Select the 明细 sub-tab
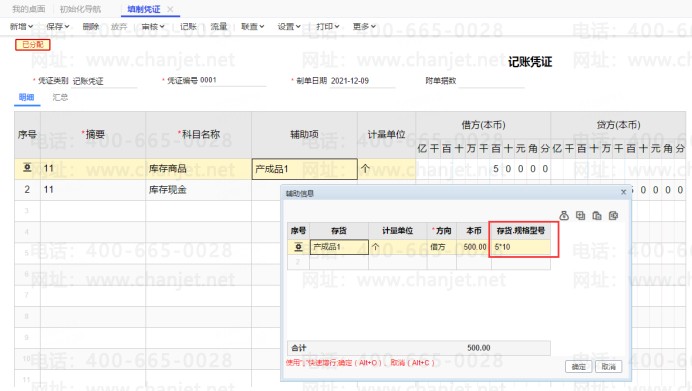 click(26, 97)
